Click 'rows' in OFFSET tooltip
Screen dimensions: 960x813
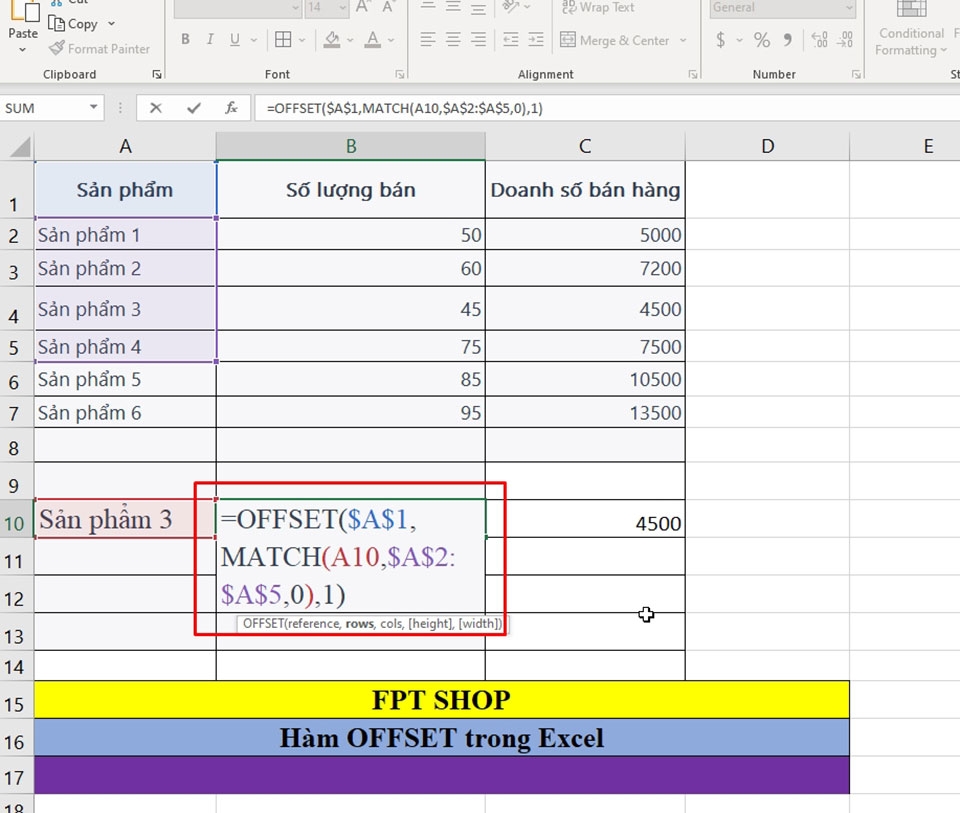point(359,624)
